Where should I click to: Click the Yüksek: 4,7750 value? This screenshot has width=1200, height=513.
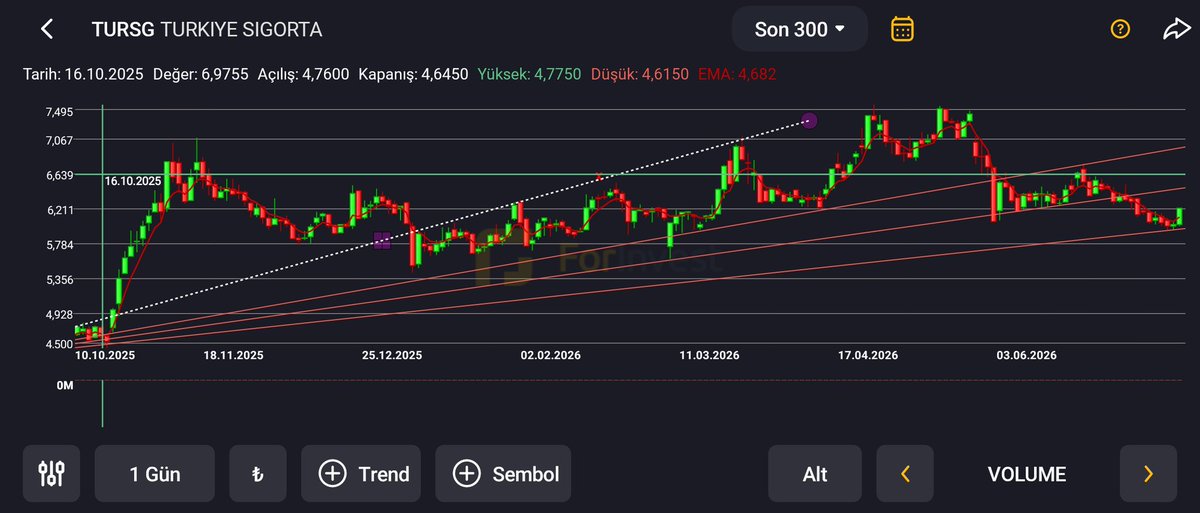coord(530,74)
